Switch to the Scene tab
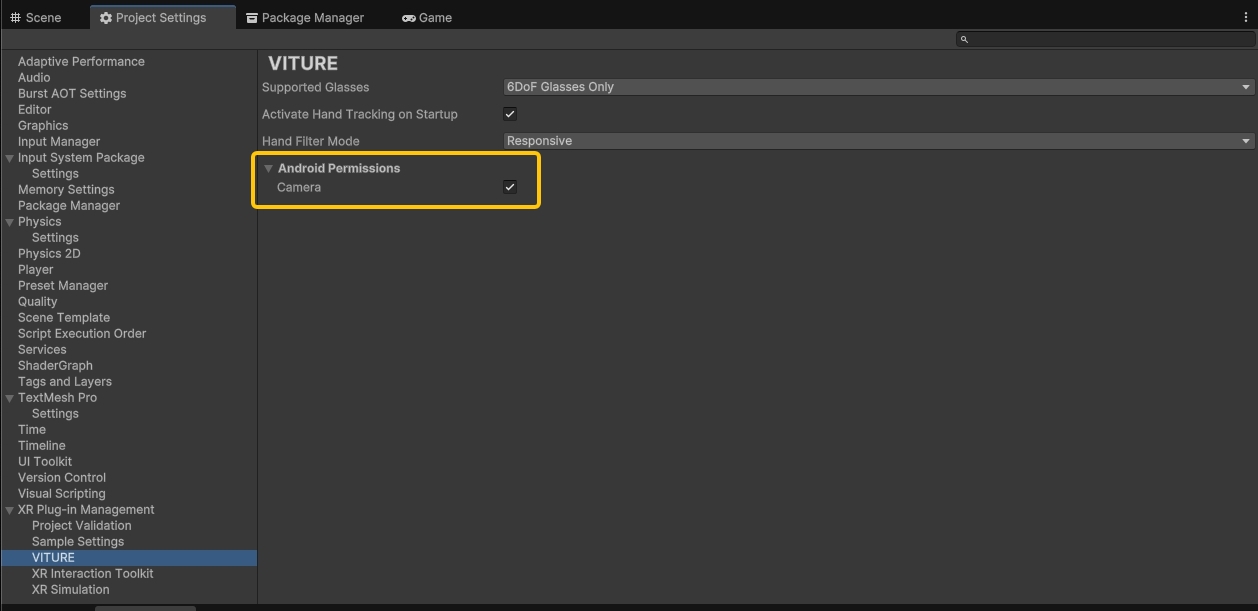The image size is (1258, 611). [35, 18]
